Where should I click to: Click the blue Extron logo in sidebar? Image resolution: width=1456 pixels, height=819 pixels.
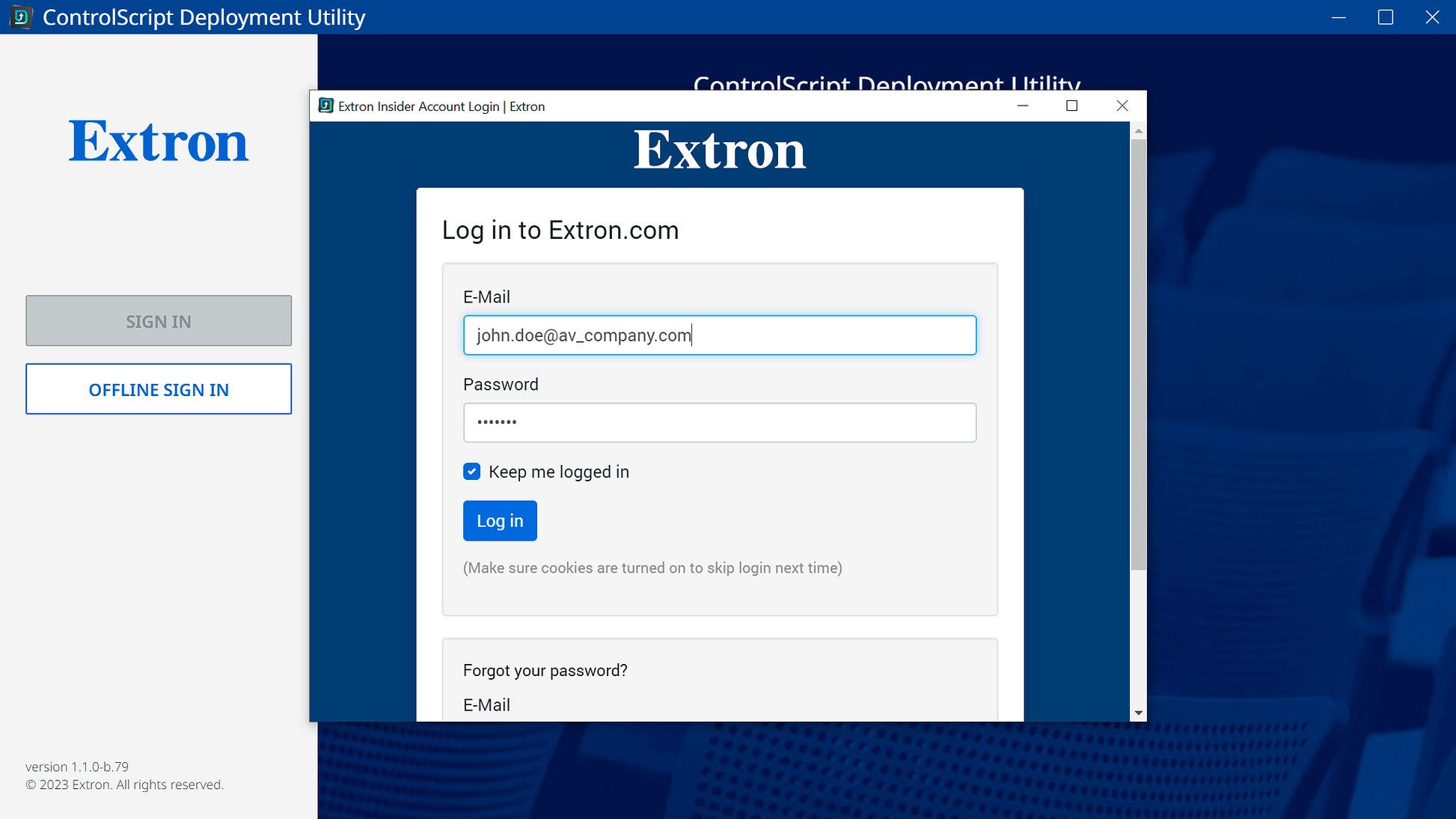159,141
